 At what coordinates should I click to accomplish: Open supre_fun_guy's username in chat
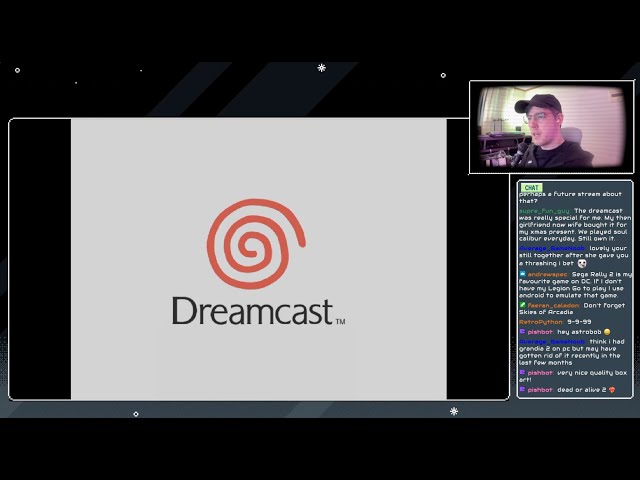pos(544,211)
